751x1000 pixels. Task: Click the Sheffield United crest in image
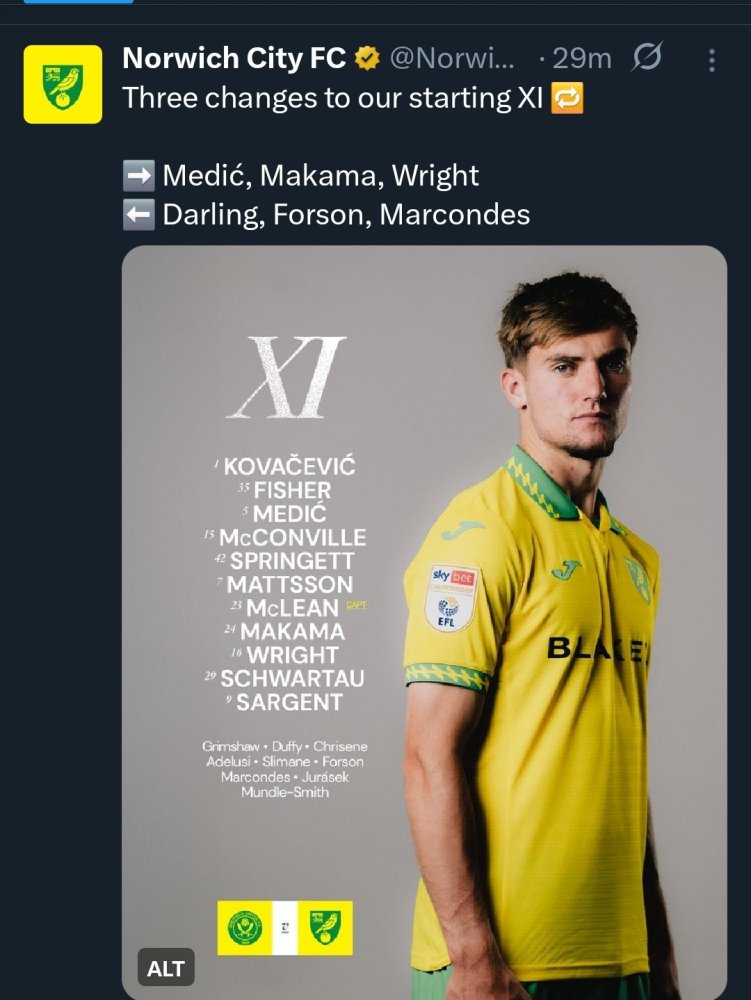pos(243,927)
